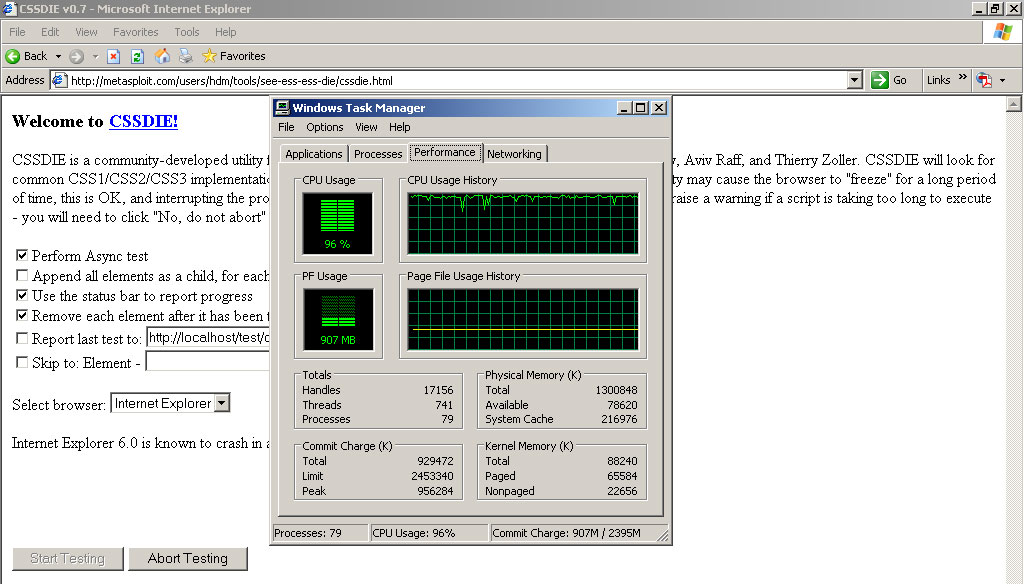Switch to the Applications tab in Task Manager
Viewport: 1024px width, 584px height.
[x=313, y=154]
